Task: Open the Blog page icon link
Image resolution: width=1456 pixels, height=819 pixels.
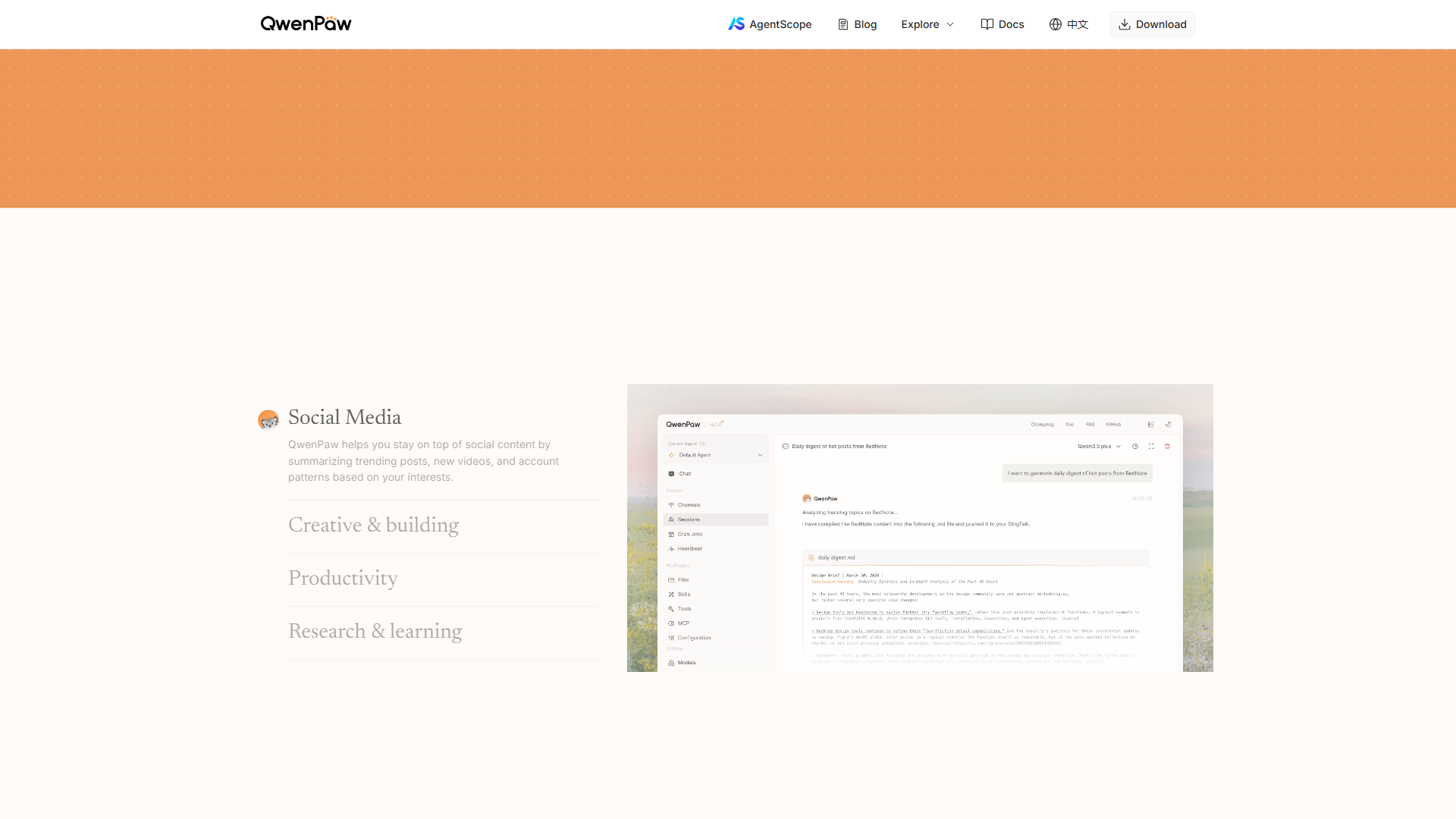Action: pos(857,24)
